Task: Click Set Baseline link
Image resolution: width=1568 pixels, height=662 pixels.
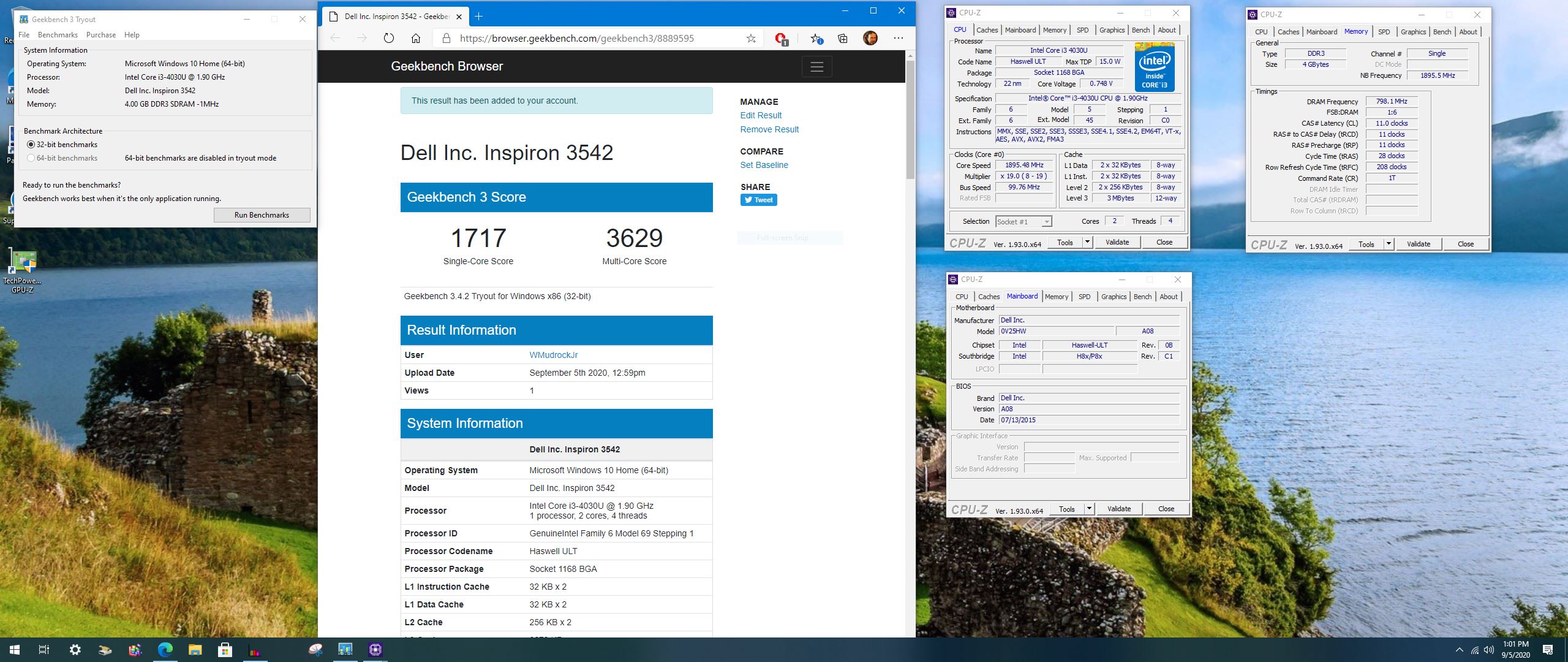Action: [764, 165]
